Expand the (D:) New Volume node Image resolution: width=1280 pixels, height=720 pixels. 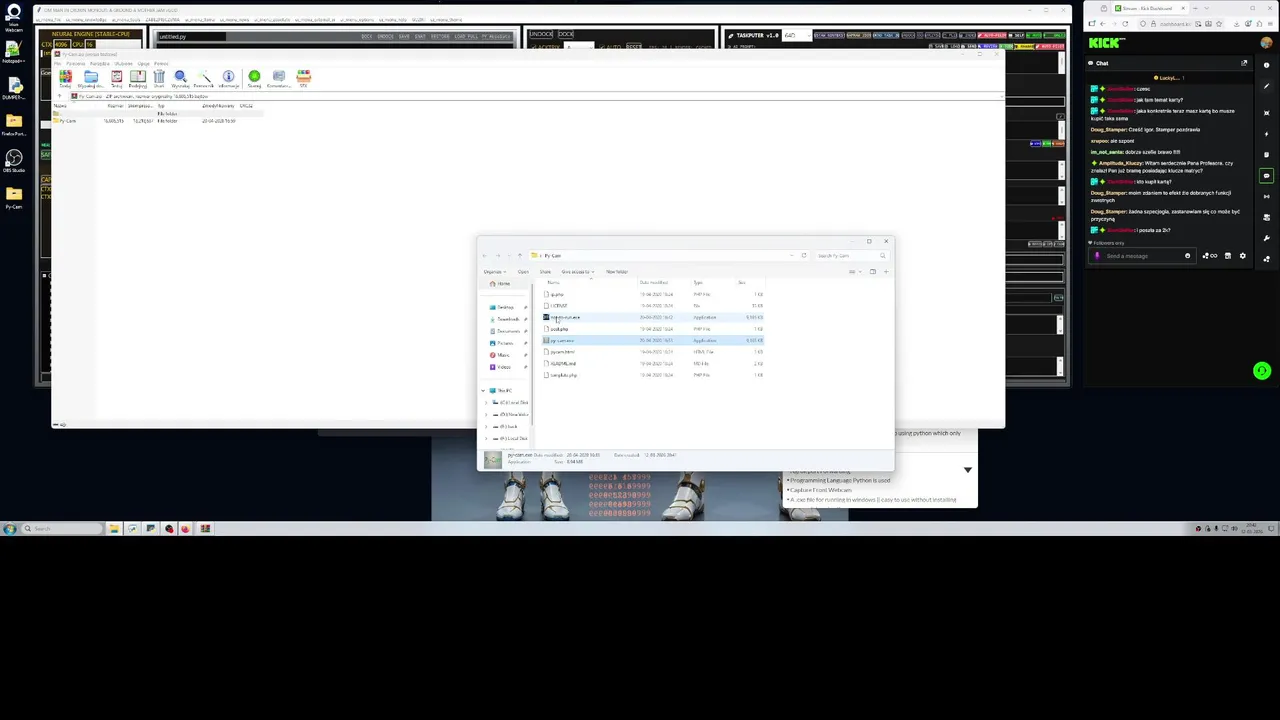[486, 415]
